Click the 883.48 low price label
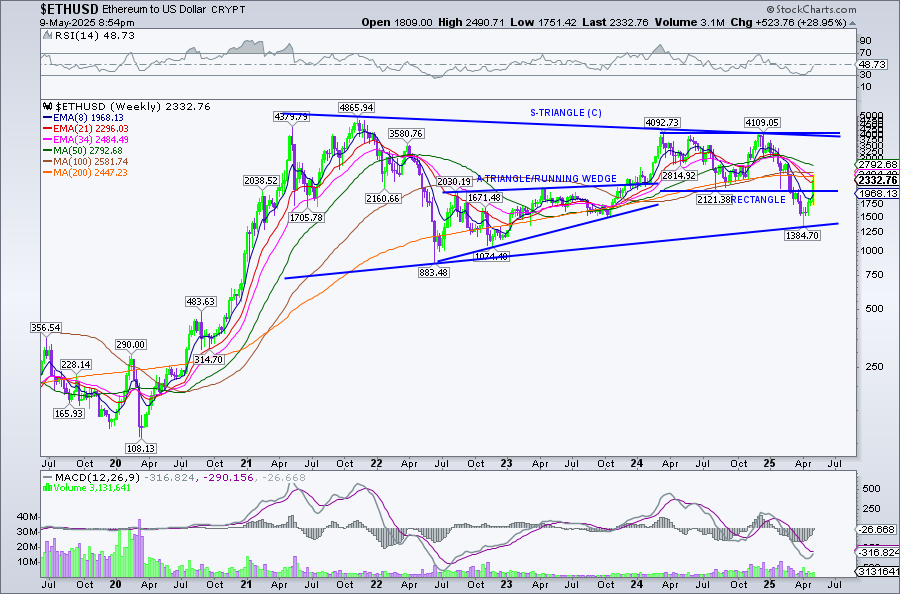Image resolution: width=900 pixels, height=594 pixels. point(434,273)
